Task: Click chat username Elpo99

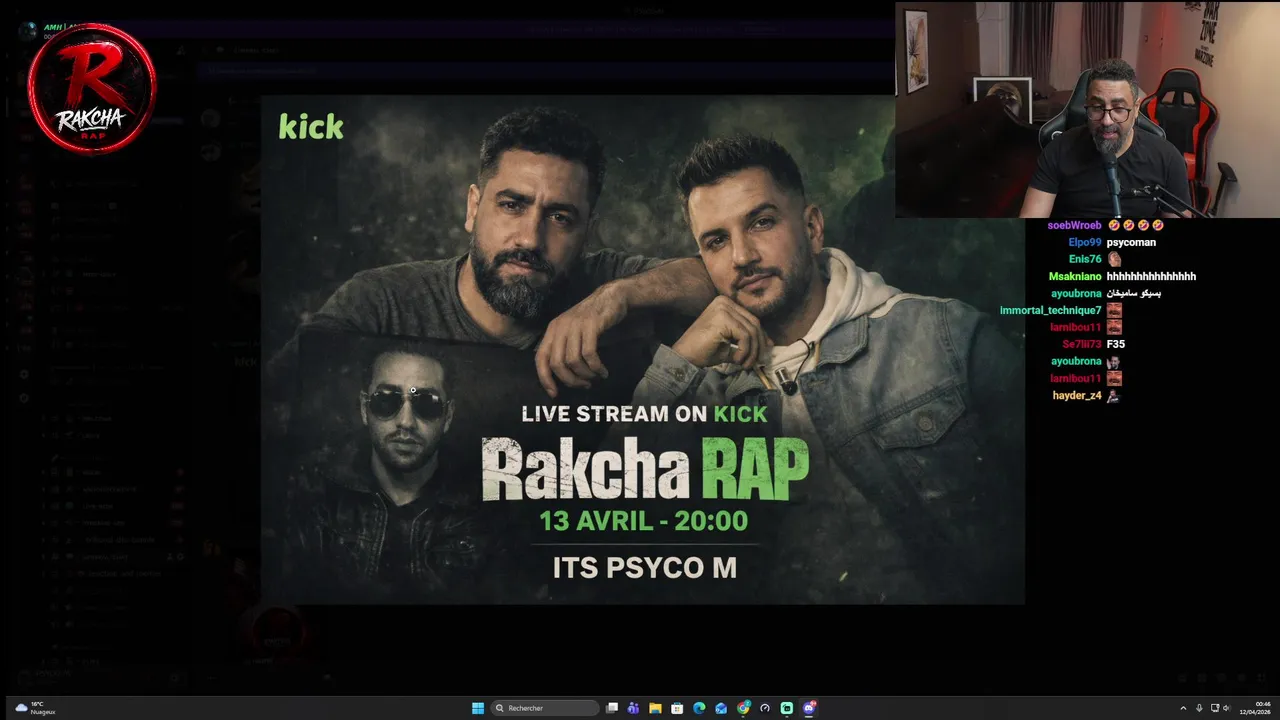Action: pos(1085,243)
